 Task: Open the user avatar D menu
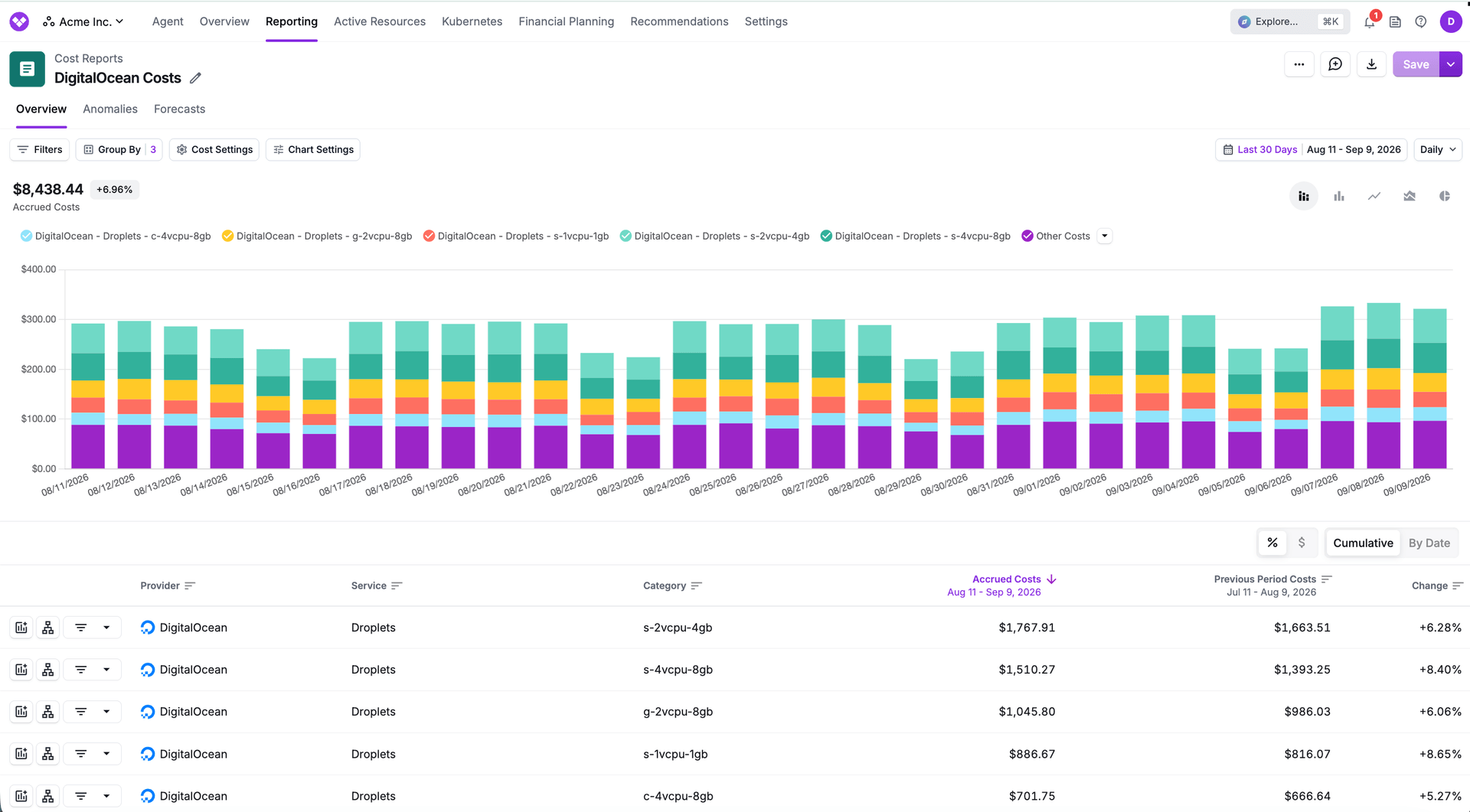pos(1450,21)
